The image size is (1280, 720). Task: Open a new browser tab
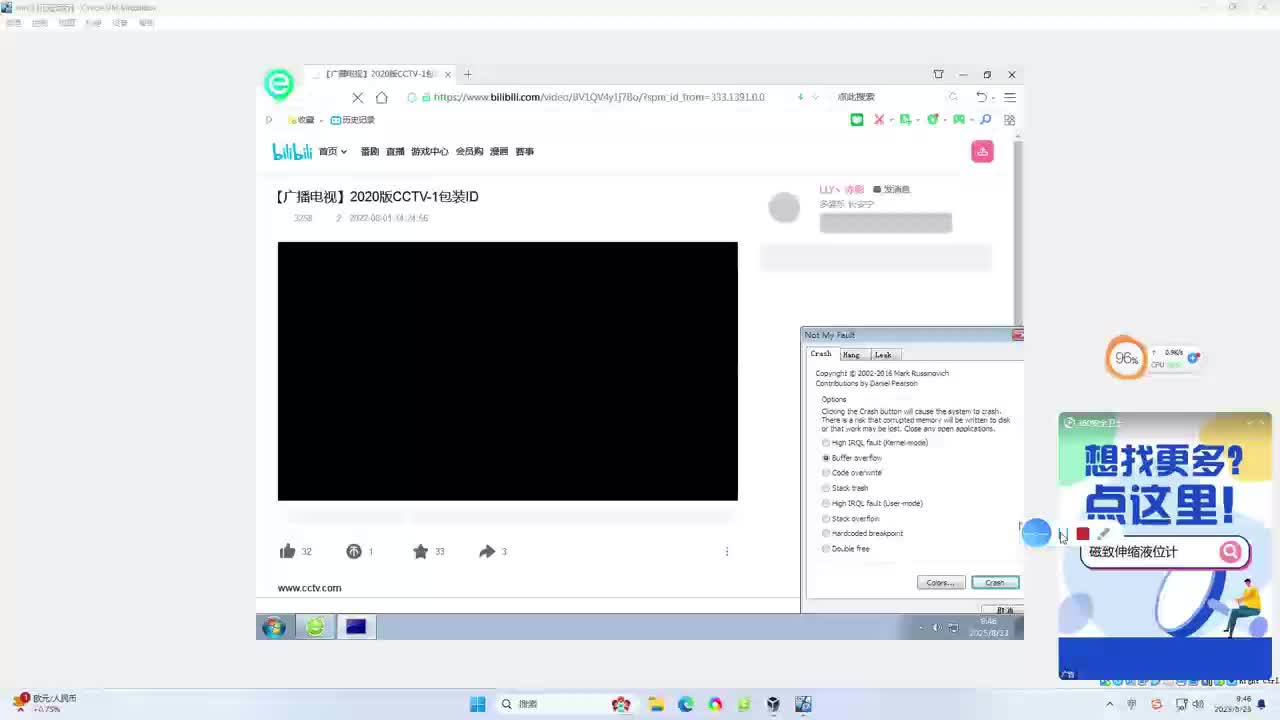pyautogui.click(x=467, y=74)
